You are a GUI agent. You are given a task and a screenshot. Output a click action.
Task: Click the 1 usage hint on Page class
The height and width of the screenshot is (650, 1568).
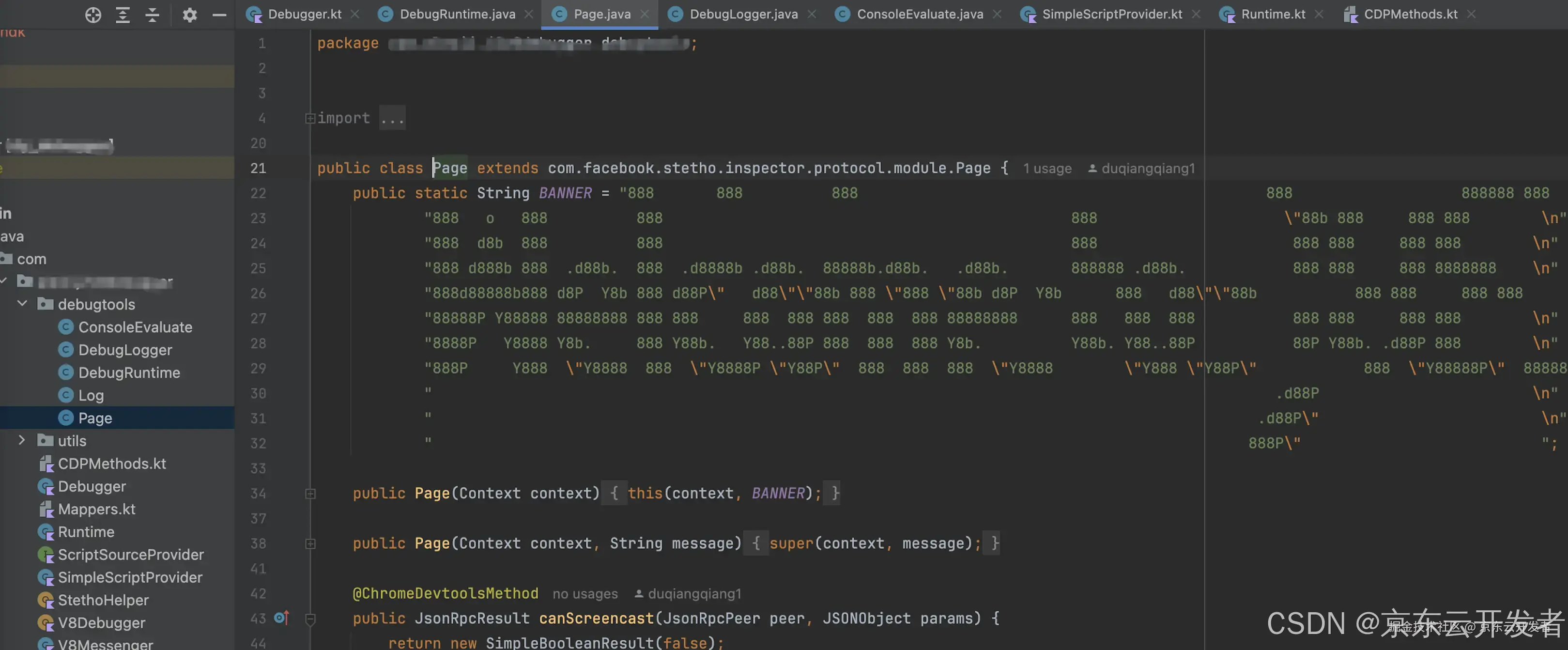tap(1047, 168)
